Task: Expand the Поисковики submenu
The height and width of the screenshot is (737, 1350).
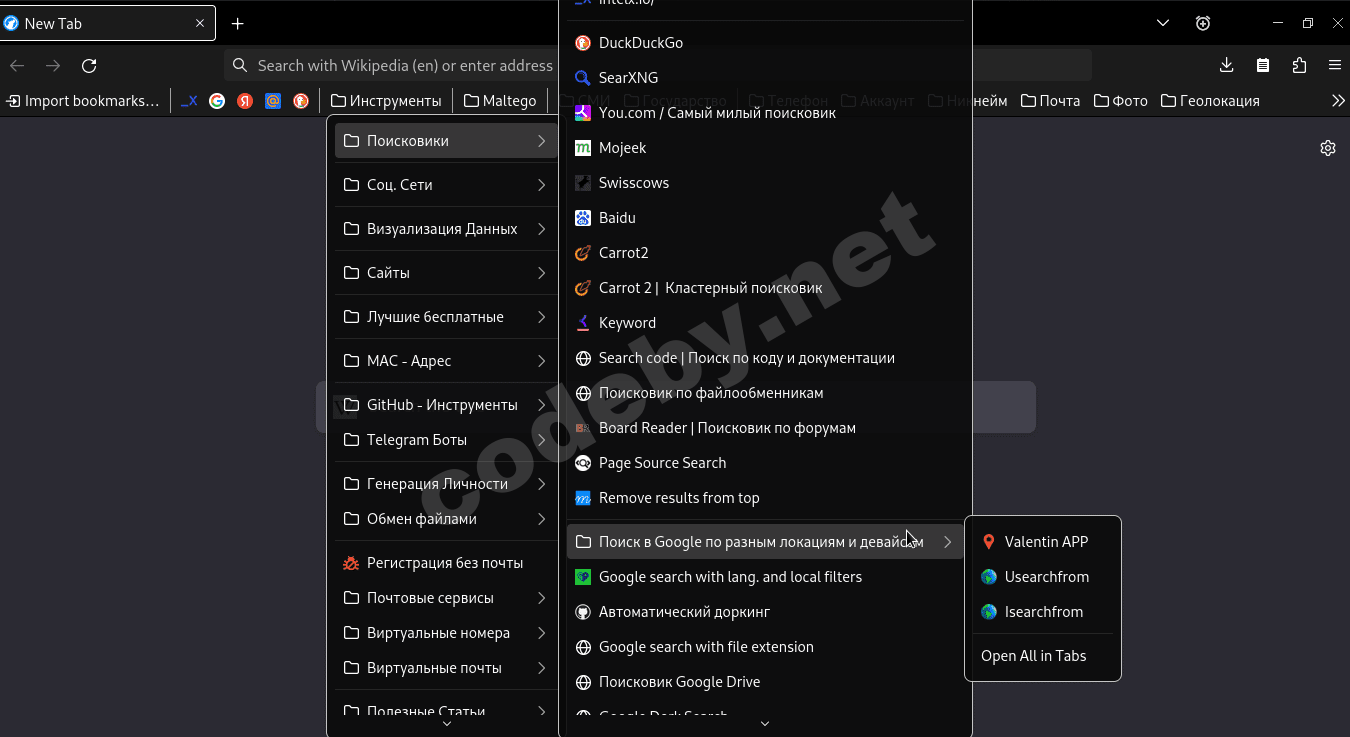Action: click(445, 141)
